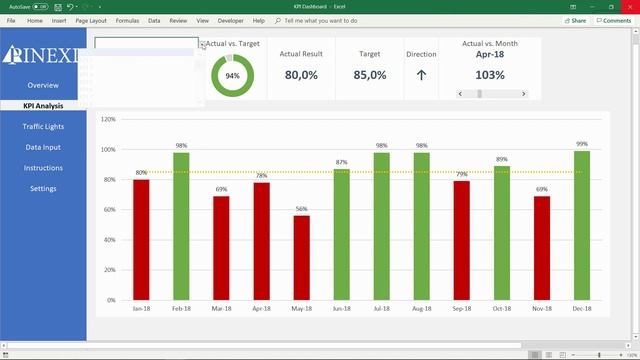Toggle the AutoSave switch
The image size is (640, 360).
pos(40,7)
